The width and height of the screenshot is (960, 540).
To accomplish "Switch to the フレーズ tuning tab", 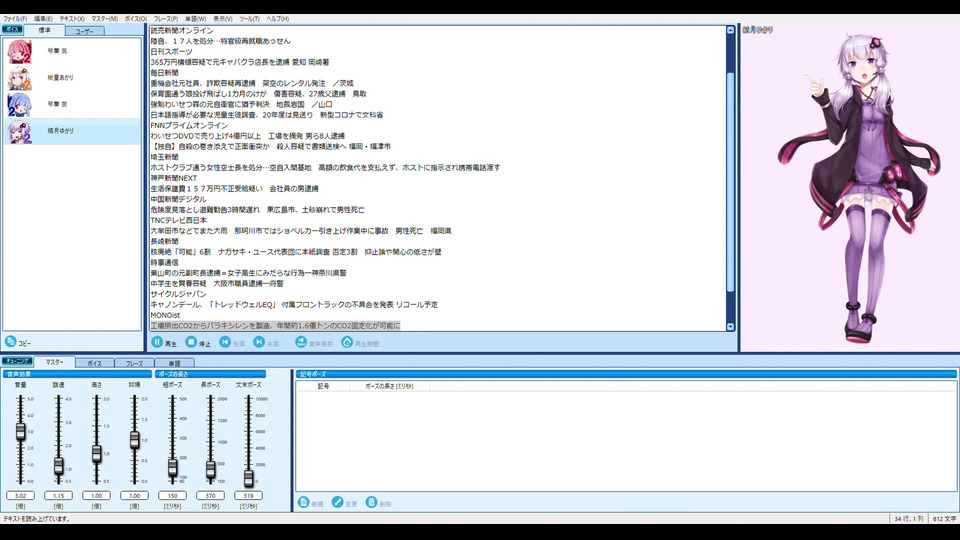I will 134,363.
